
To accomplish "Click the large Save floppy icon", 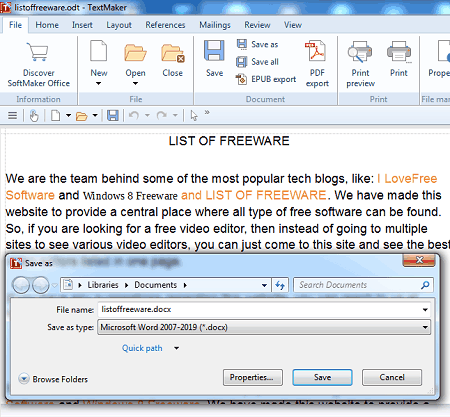I will pos(214,50).
